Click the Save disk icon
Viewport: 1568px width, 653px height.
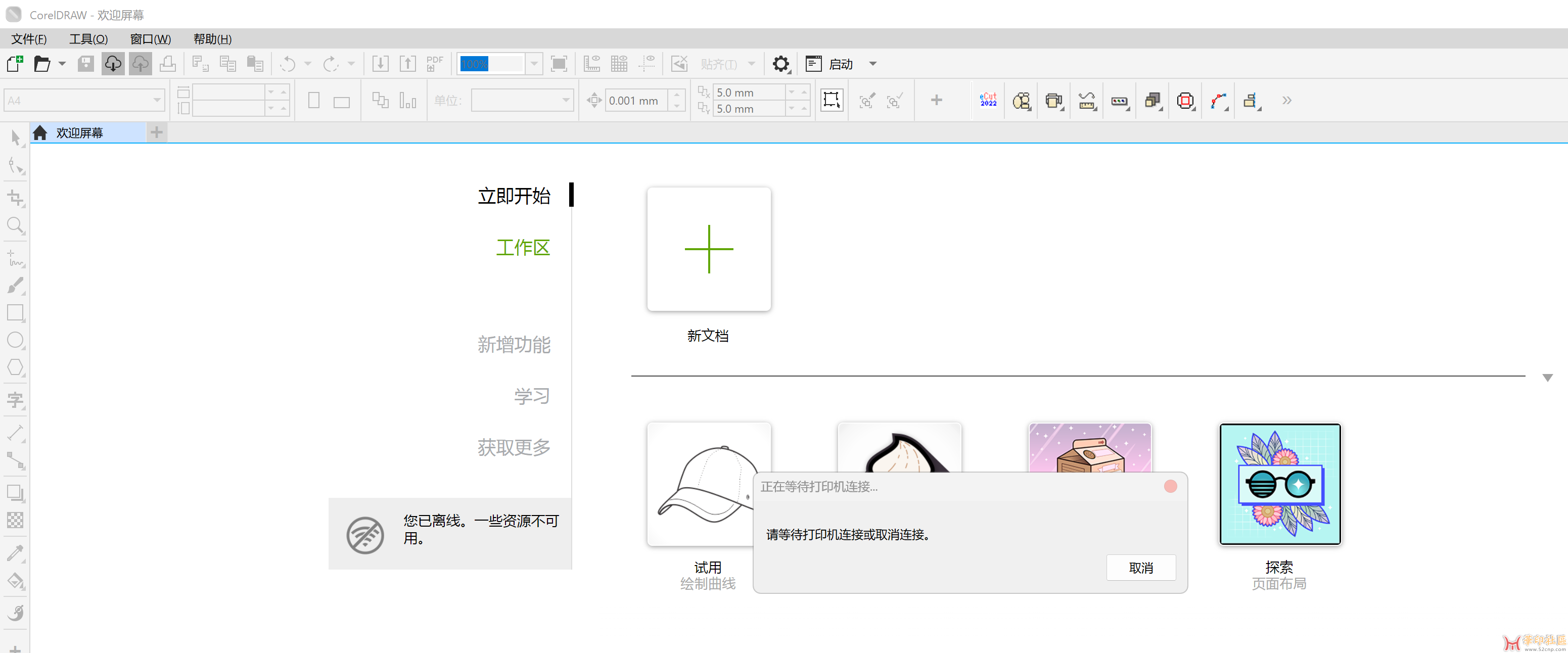pyautogui.click(x=85, y=63)
